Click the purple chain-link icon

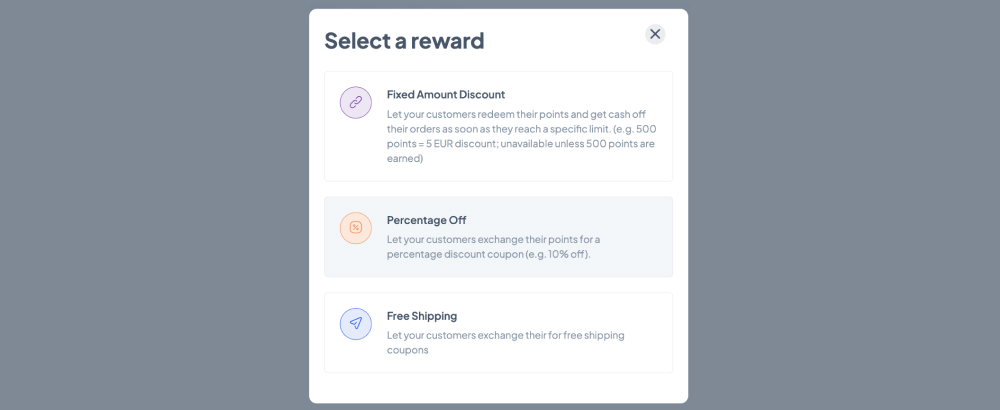(356, 103)
